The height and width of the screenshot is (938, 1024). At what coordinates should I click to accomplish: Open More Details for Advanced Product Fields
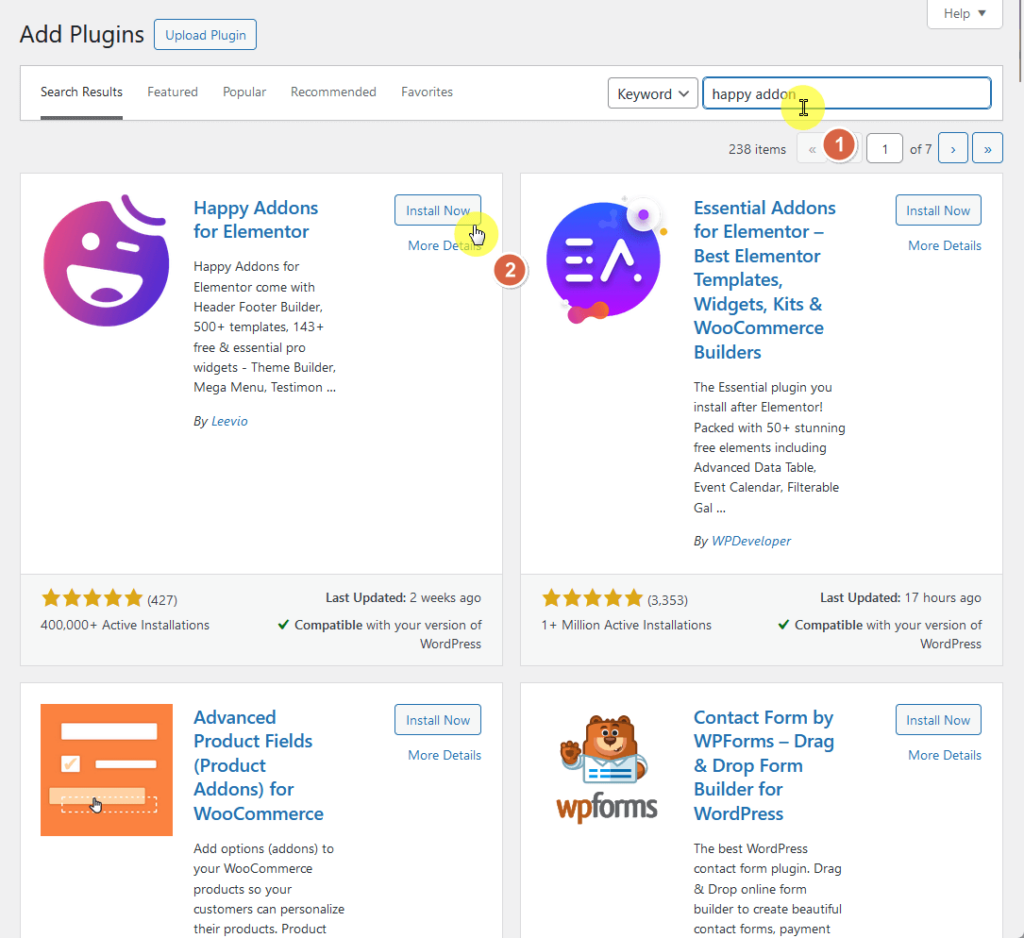pos(444,755)
